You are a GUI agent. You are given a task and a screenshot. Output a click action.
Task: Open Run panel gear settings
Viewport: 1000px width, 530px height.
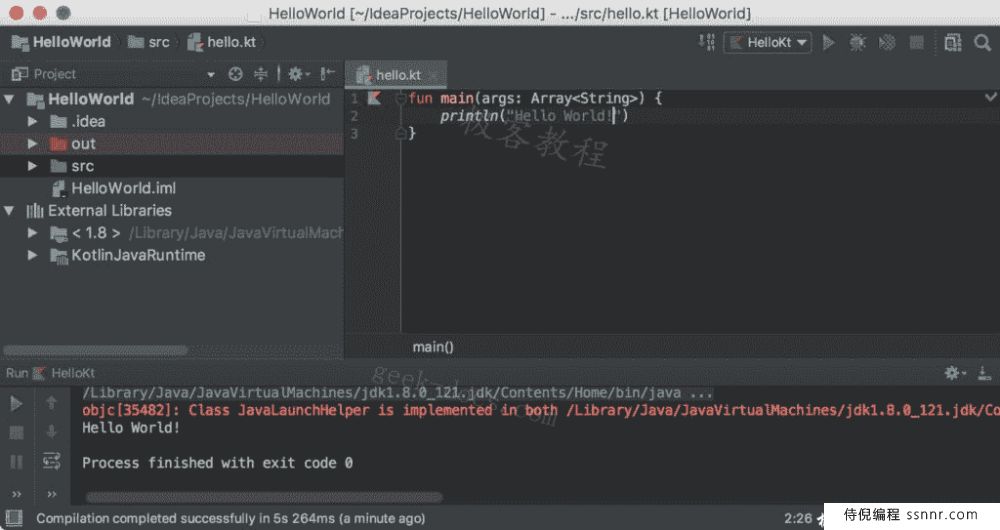pyautogui.click(x=954, y=373)
